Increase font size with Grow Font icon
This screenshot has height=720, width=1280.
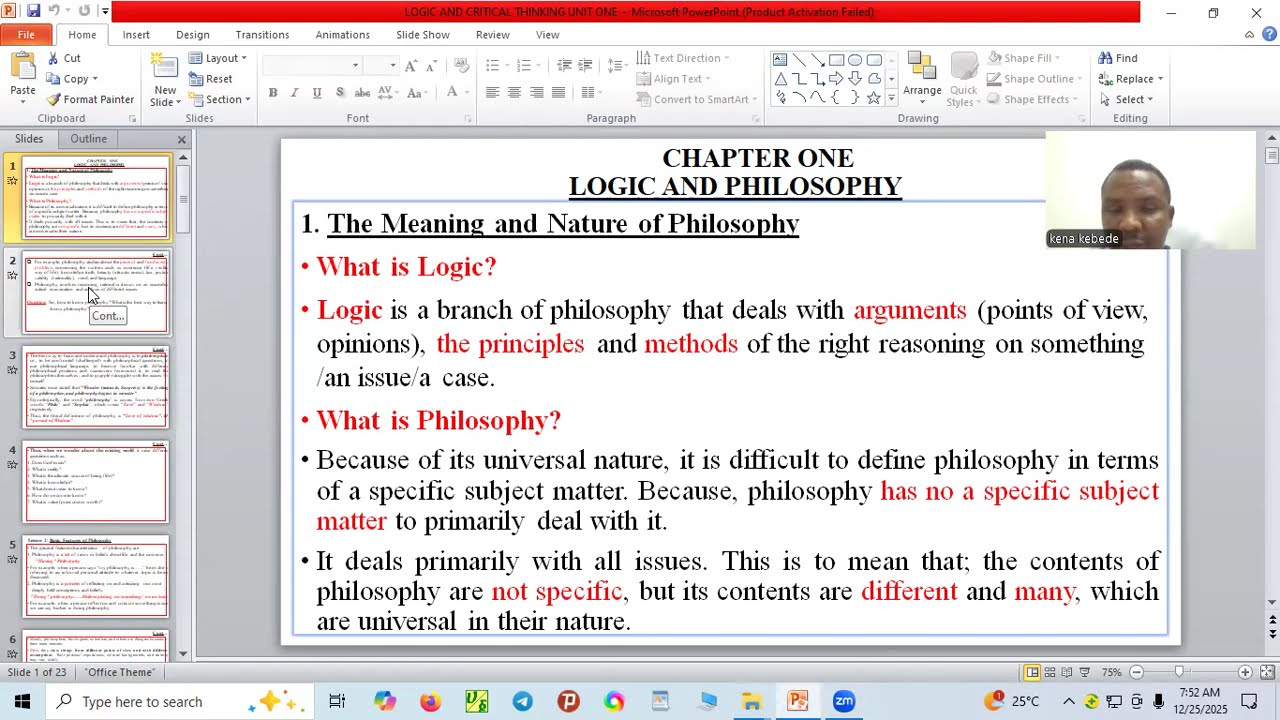coord(410,65)
